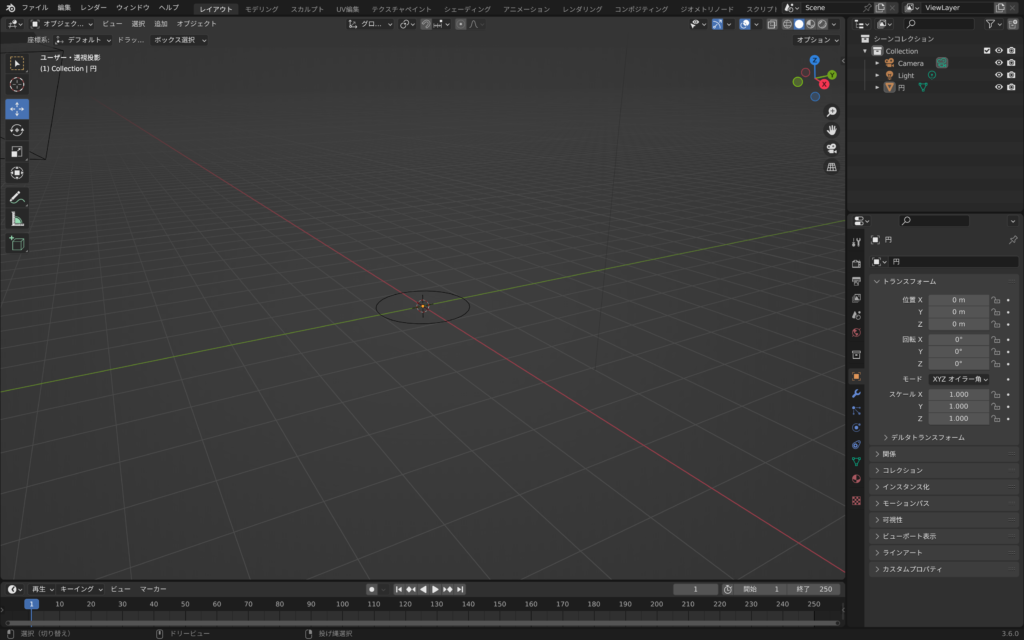The height and width of the screenshot is (640, 1024).
Task: Select the Annotate pencil tool
Action: pyautogui.click(x=17, y=197)
